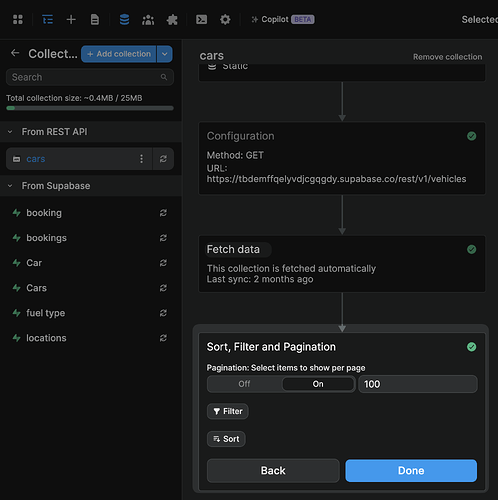Open the pages document icon
This screenshot has width=498, height=500.
coord(95,19)
